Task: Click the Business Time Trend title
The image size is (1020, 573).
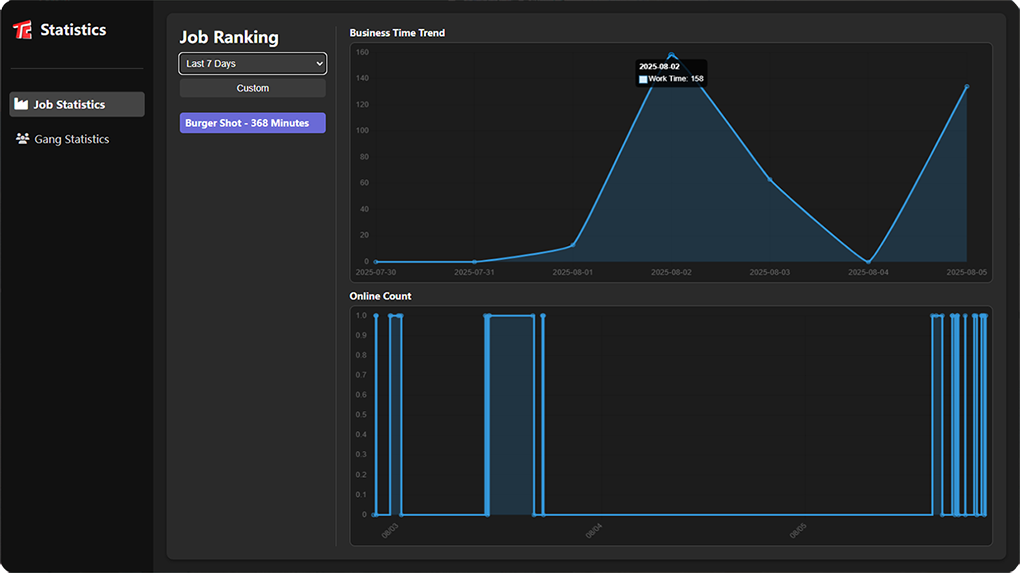Action: (397, 33)
